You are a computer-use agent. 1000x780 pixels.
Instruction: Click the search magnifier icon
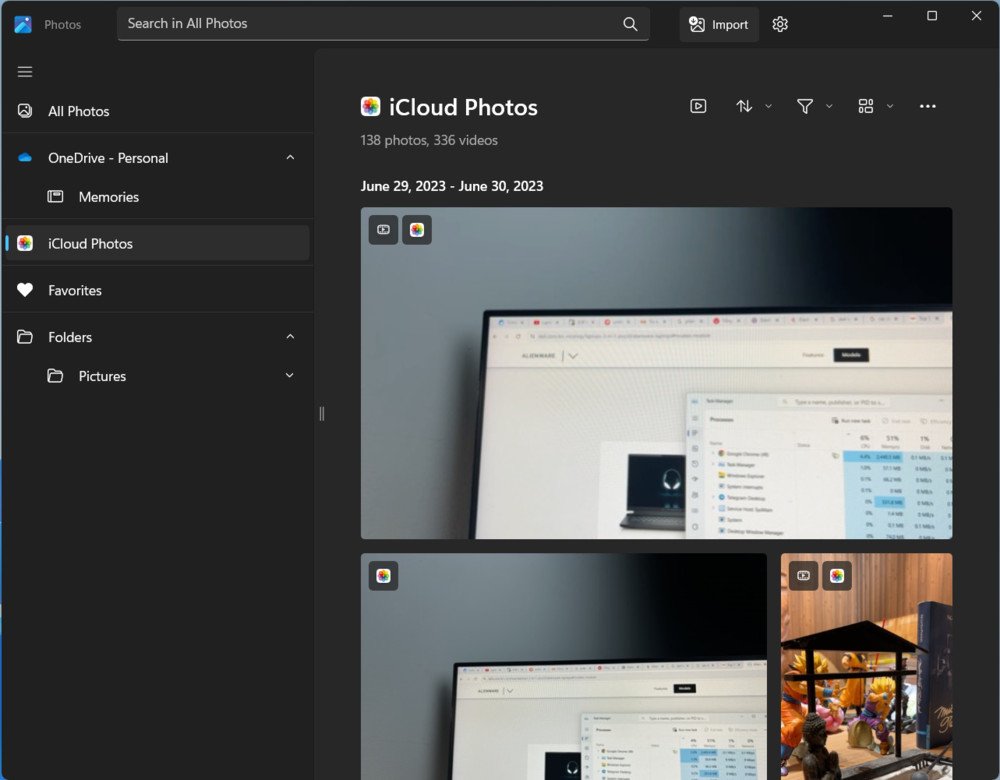tap(630, 24)
